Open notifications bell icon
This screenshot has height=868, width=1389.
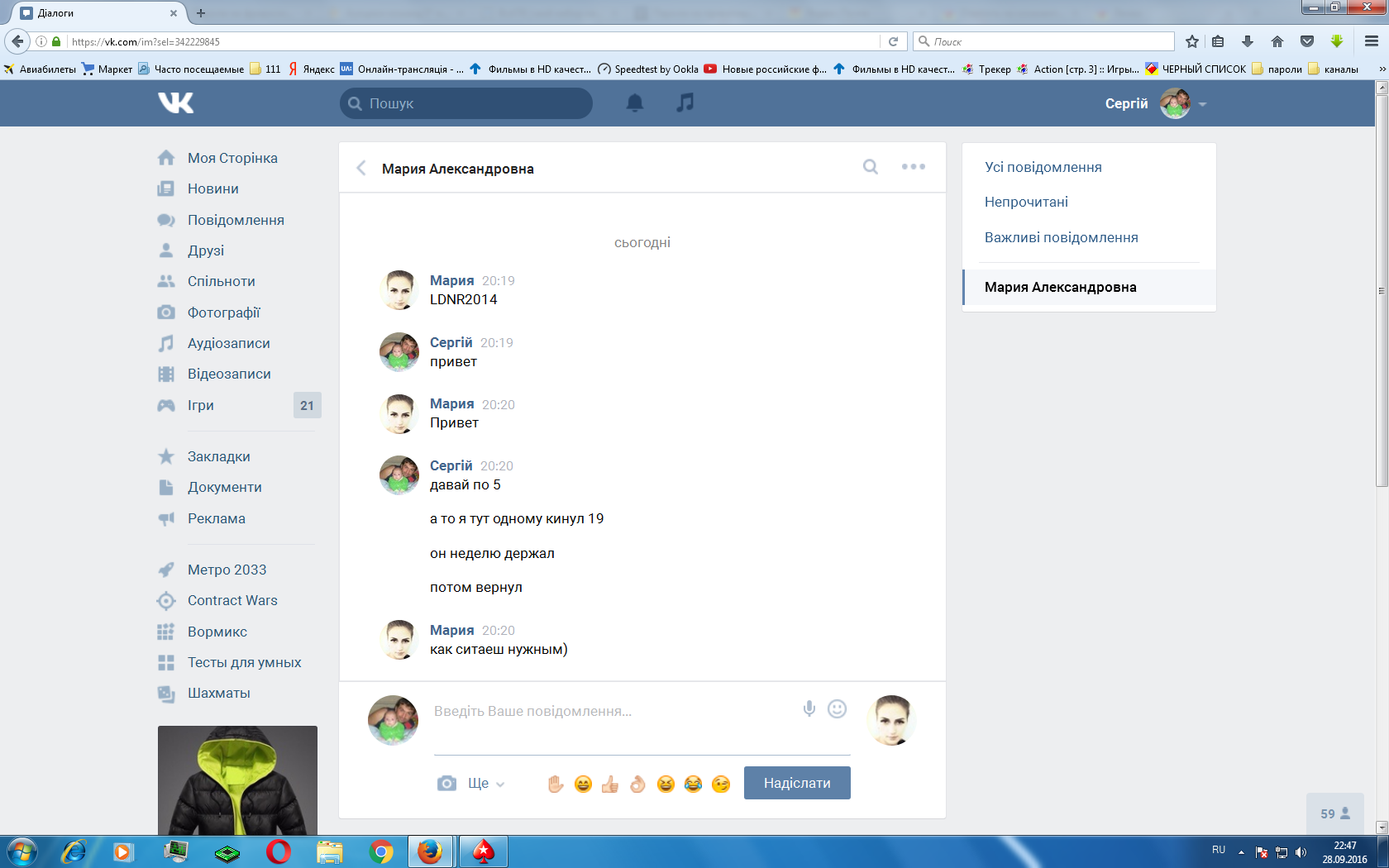click(x=635, y=103)
